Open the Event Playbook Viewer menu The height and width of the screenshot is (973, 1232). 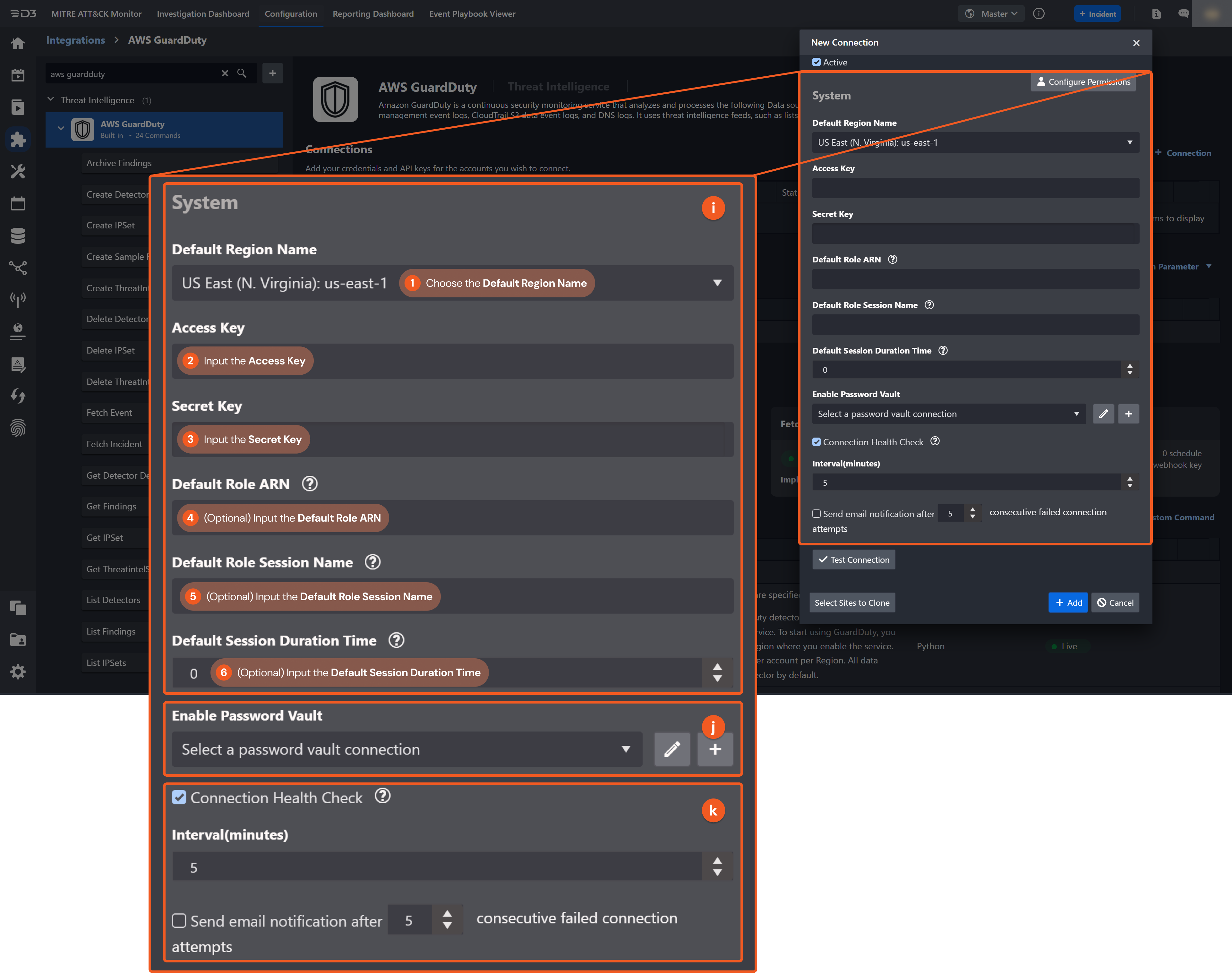[x=472, y=13]
